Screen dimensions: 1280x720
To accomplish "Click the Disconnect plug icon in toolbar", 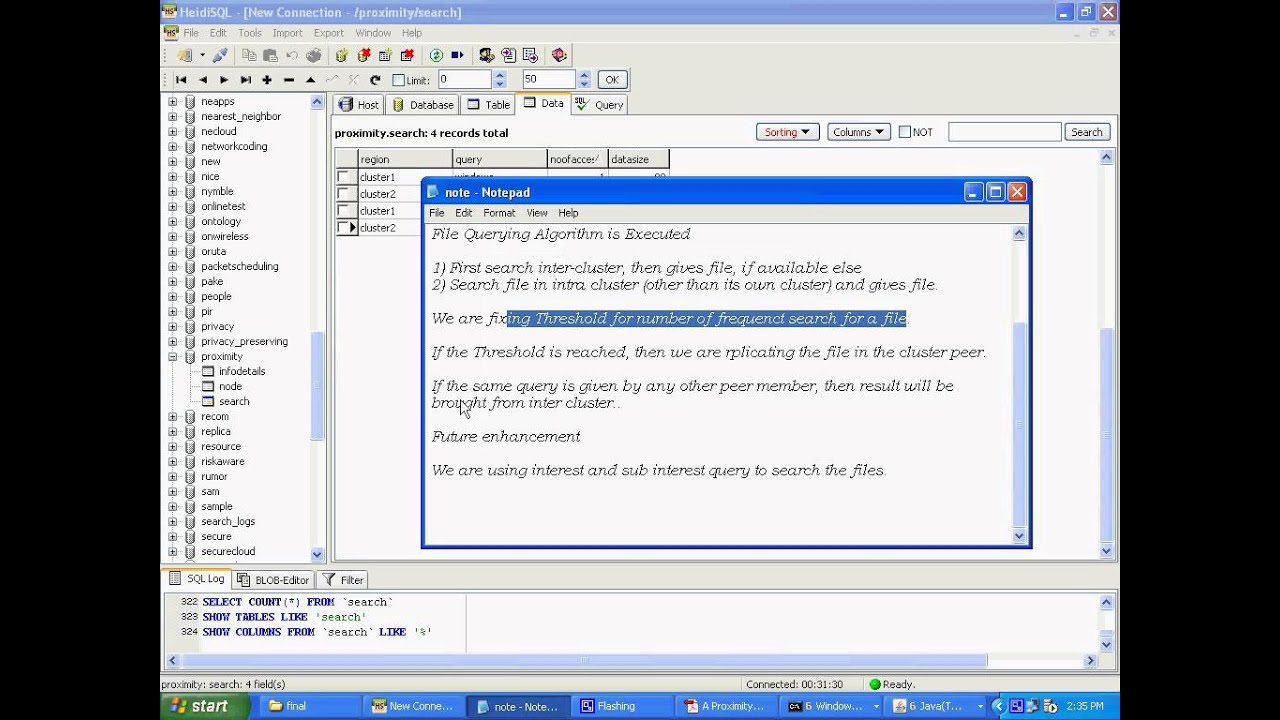I will [219, 55].
